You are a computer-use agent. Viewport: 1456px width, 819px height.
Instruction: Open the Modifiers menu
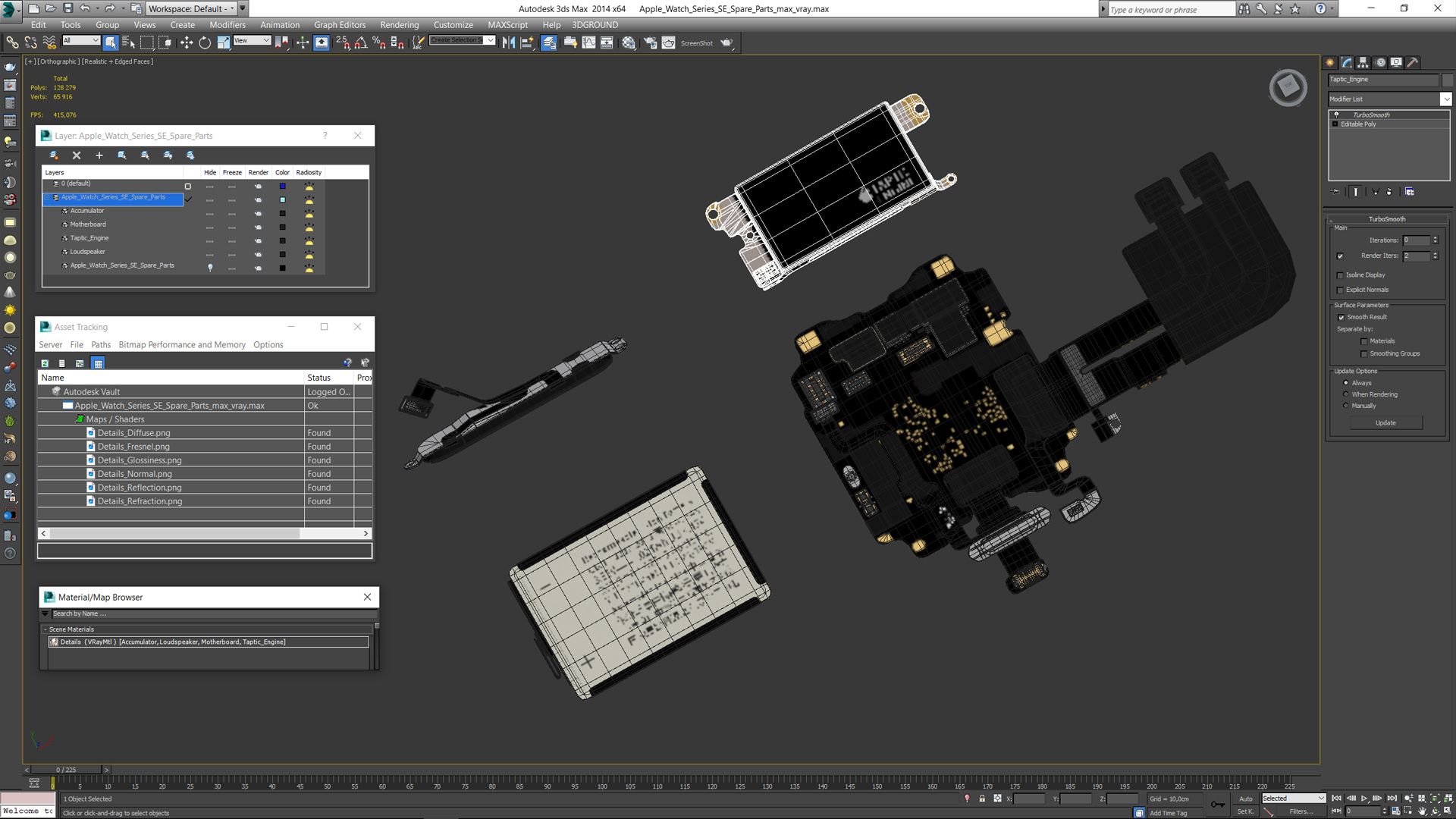(227, 25)
